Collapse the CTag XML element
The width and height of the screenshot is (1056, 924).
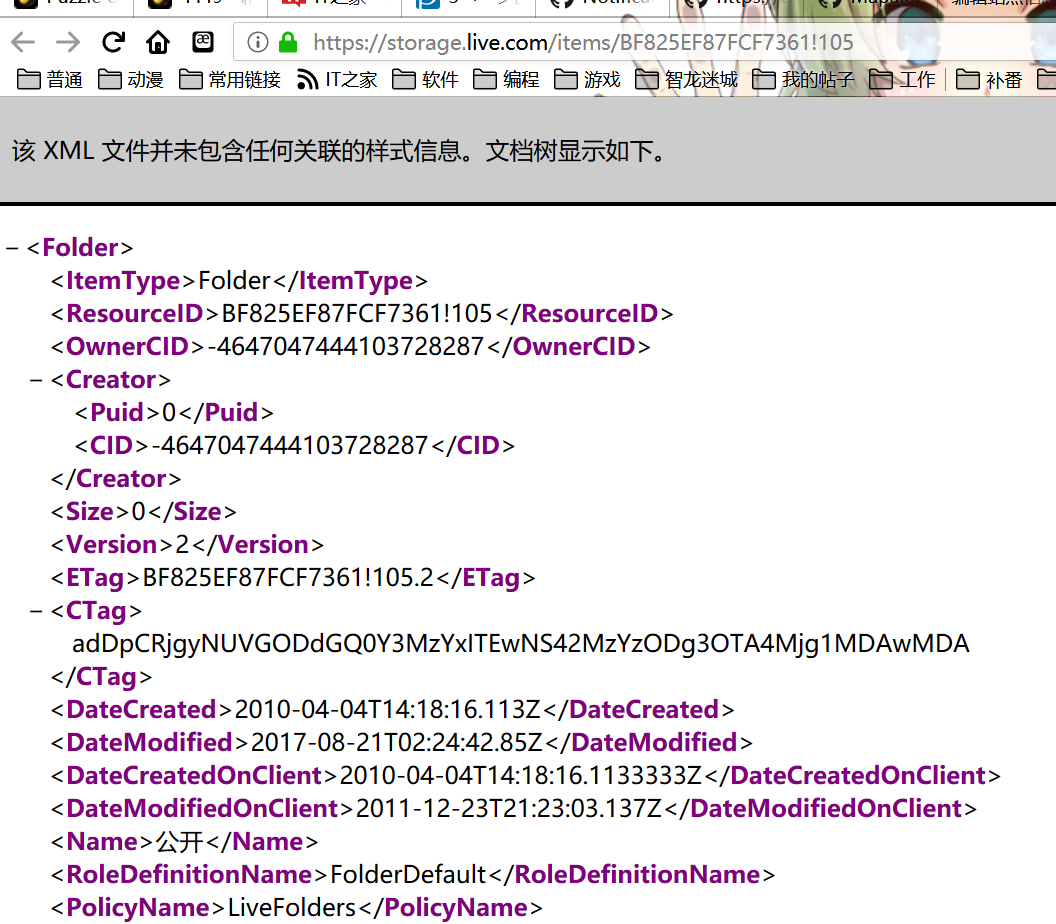[x=37, y=610]
